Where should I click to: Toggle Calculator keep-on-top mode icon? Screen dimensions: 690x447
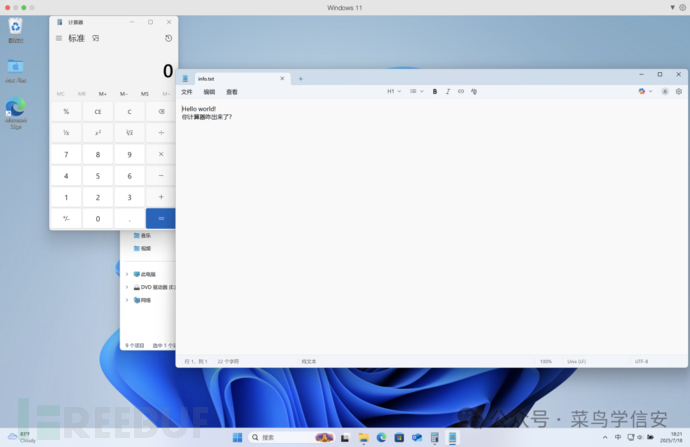(95, 38)
